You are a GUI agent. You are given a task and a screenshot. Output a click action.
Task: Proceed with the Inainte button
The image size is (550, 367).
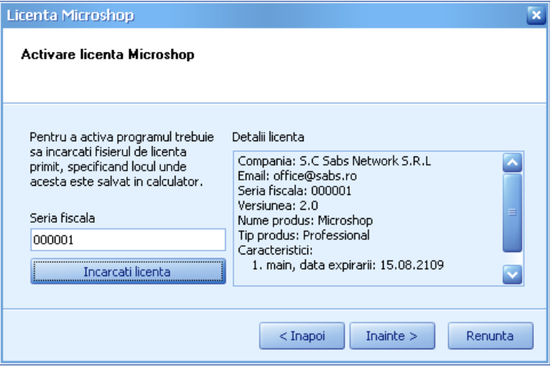pos(392,336)
